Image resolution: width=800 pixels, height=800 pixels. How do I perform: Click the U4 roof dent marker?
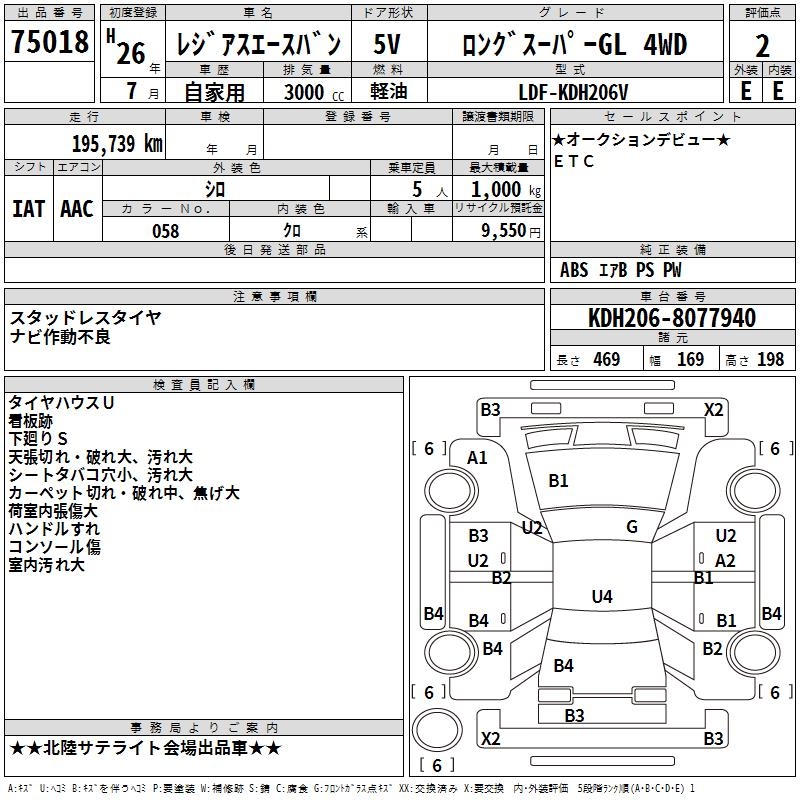[x=601, y=597]
